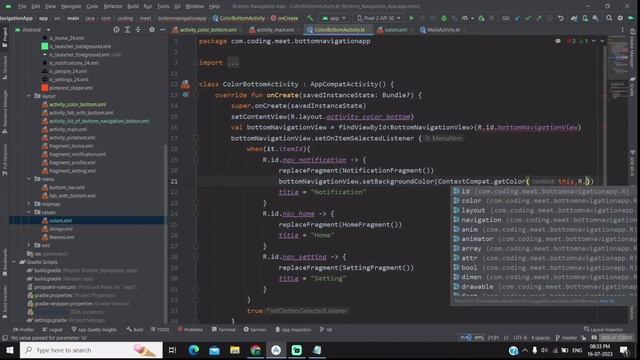Screen dimensions: 640x360
Task: Click UTF-8 encoding in the status bar
Action: coord(520,338)
